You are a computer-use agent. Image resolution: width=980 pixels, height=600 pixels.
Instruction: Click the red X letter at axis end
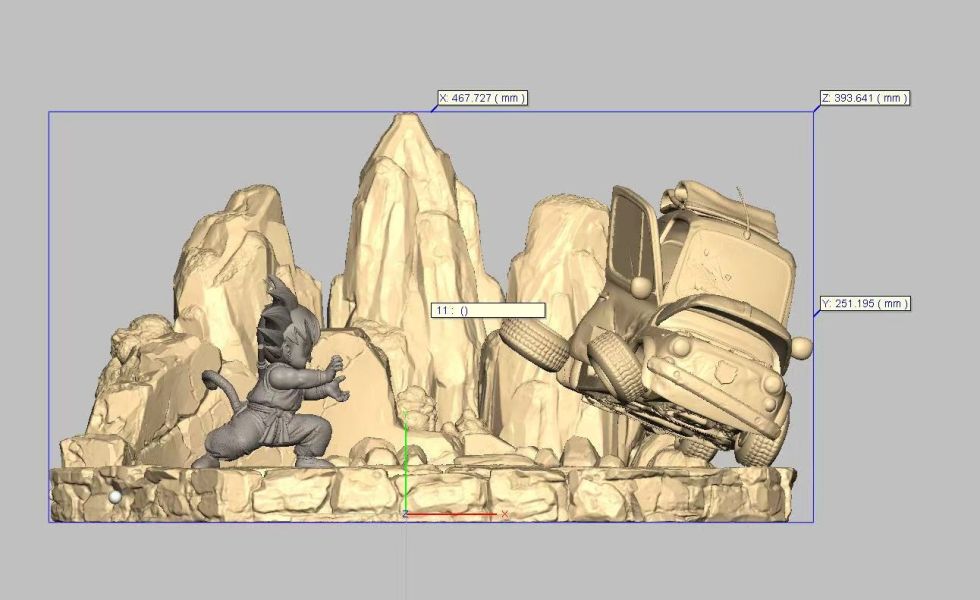(505, 514)
